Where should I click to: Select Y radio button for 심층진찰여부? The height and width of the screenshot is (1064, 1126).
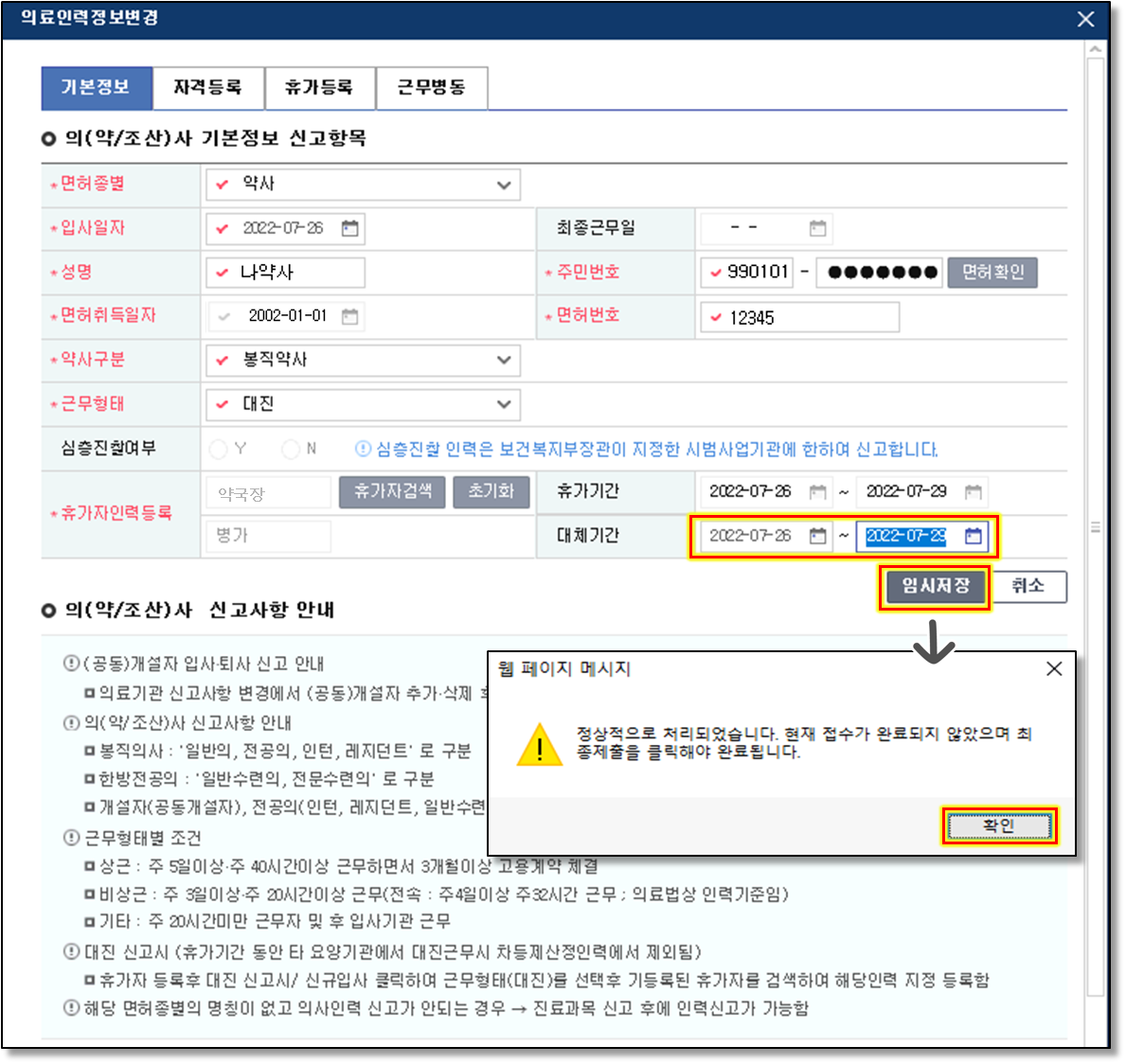click(219, 449)
